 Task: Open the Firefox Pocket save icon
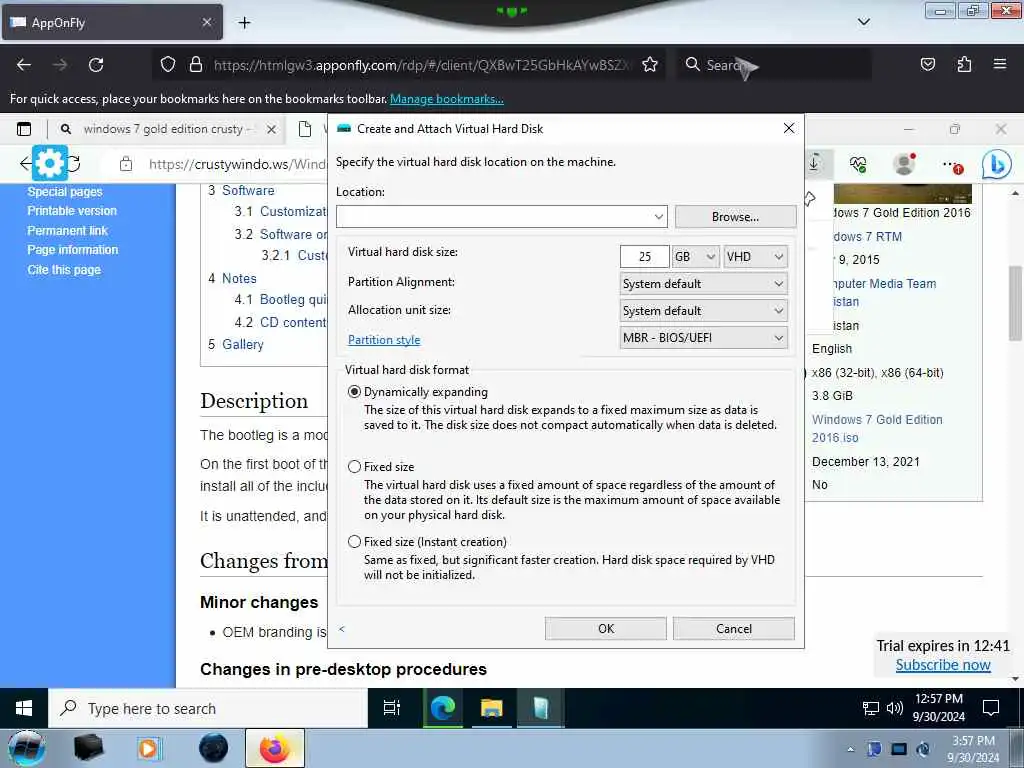[928, 64]
